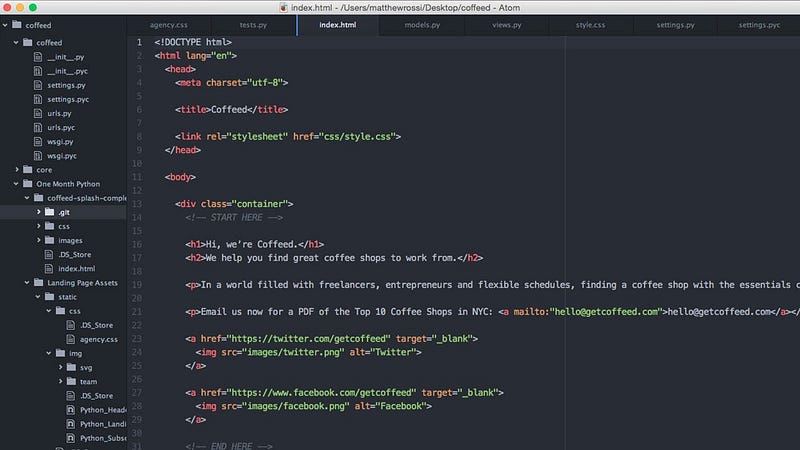Click the root coffeed folder icon

tap(17, 24)
